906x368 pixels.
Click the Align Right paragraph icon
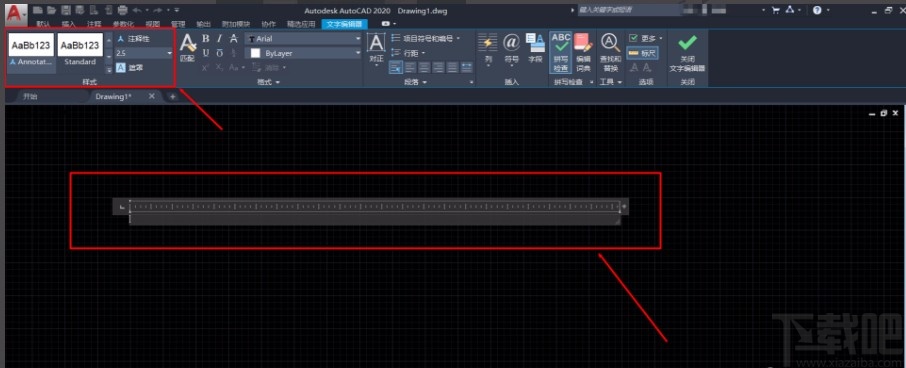tap(439, 68)
